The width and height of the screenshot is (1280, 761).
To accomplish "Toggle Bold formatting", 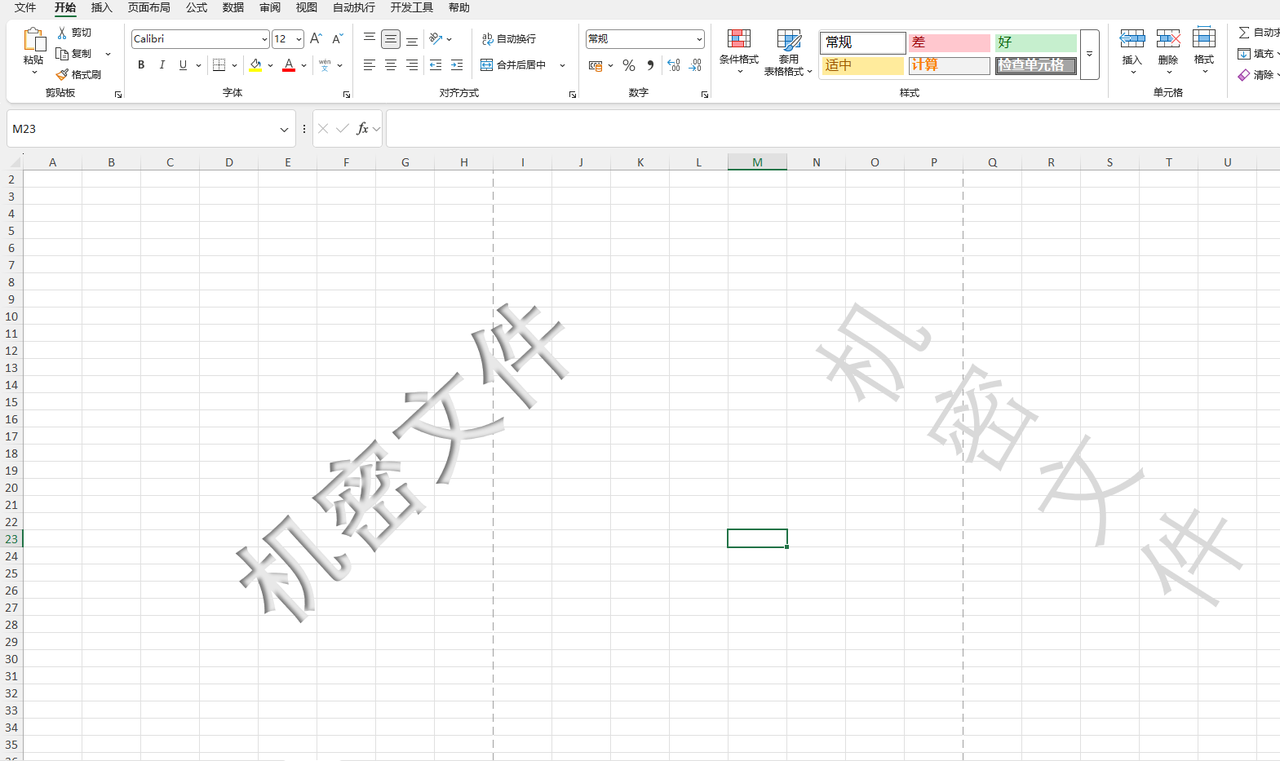I will [141, 65].
